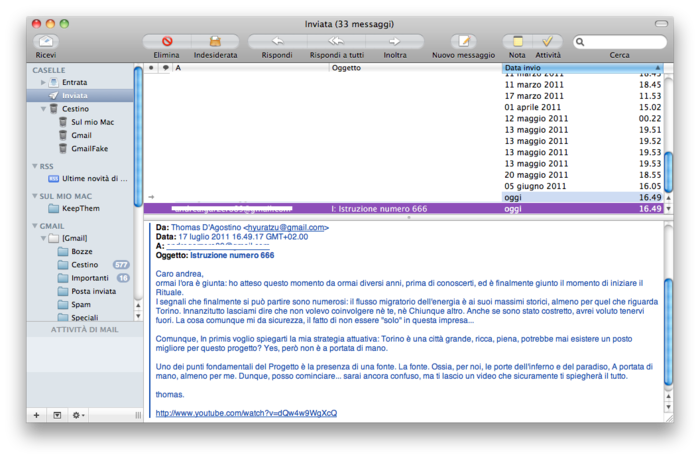Viewport: 700px width, 459px height.
Task: Collapse the SUL MIO MAC section
Action: pyautogui.click(x=34, y=196)
